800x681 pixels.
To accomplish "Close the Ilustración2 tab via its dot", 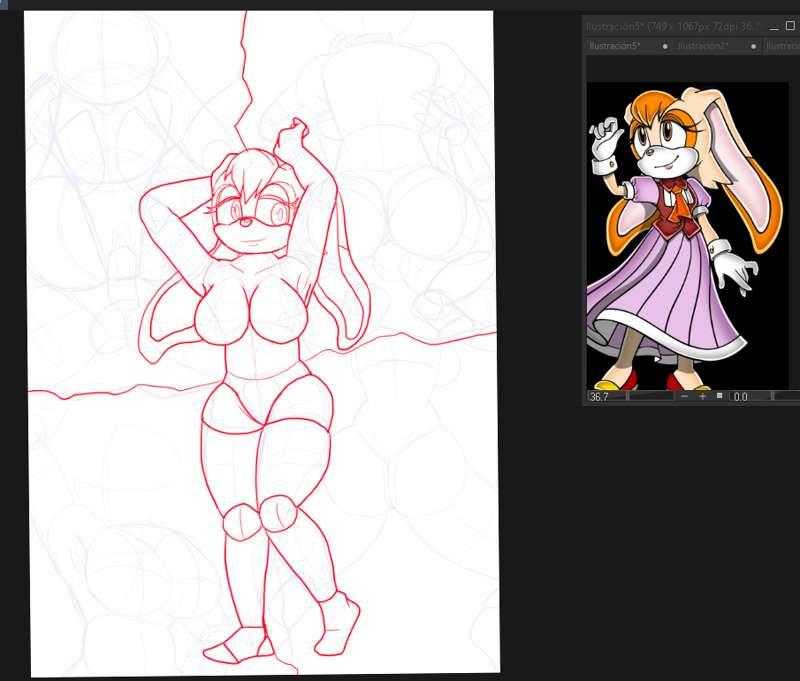I will [753, 46].
